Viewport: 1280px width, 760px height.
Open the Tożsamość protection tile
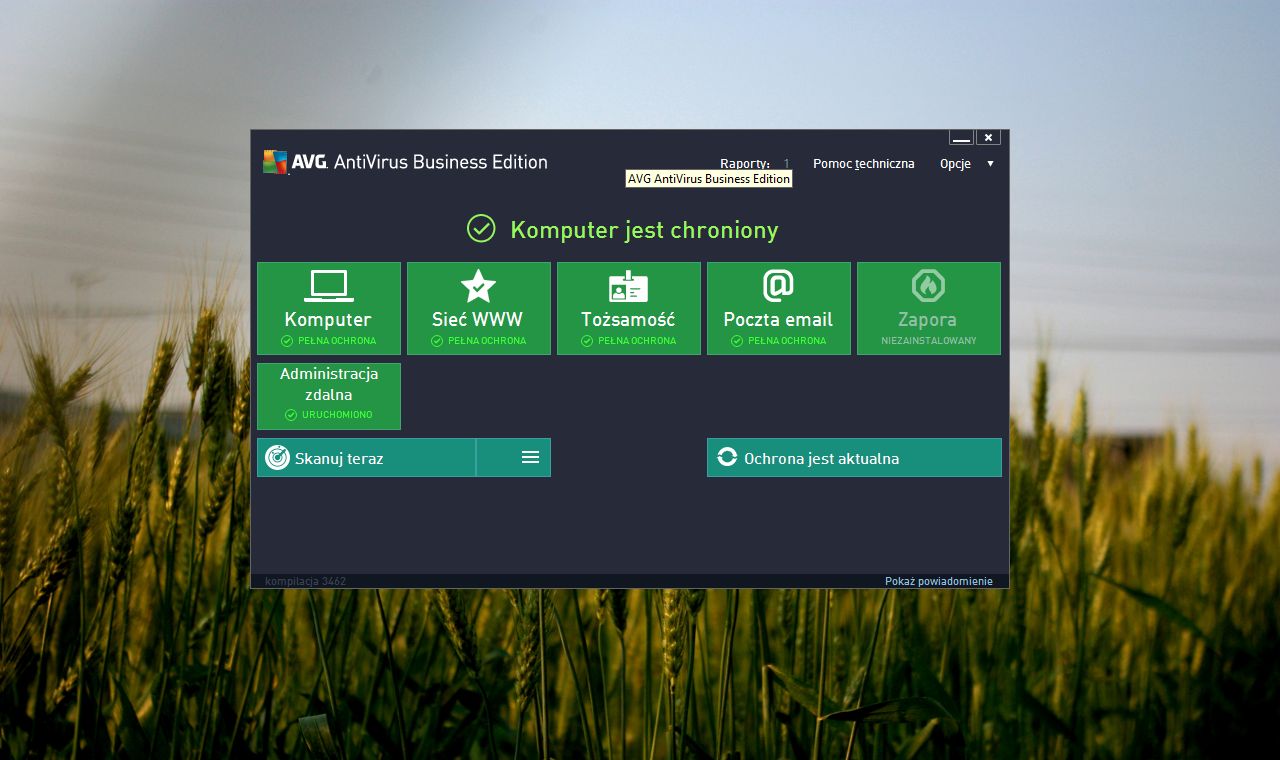[629, 308]
